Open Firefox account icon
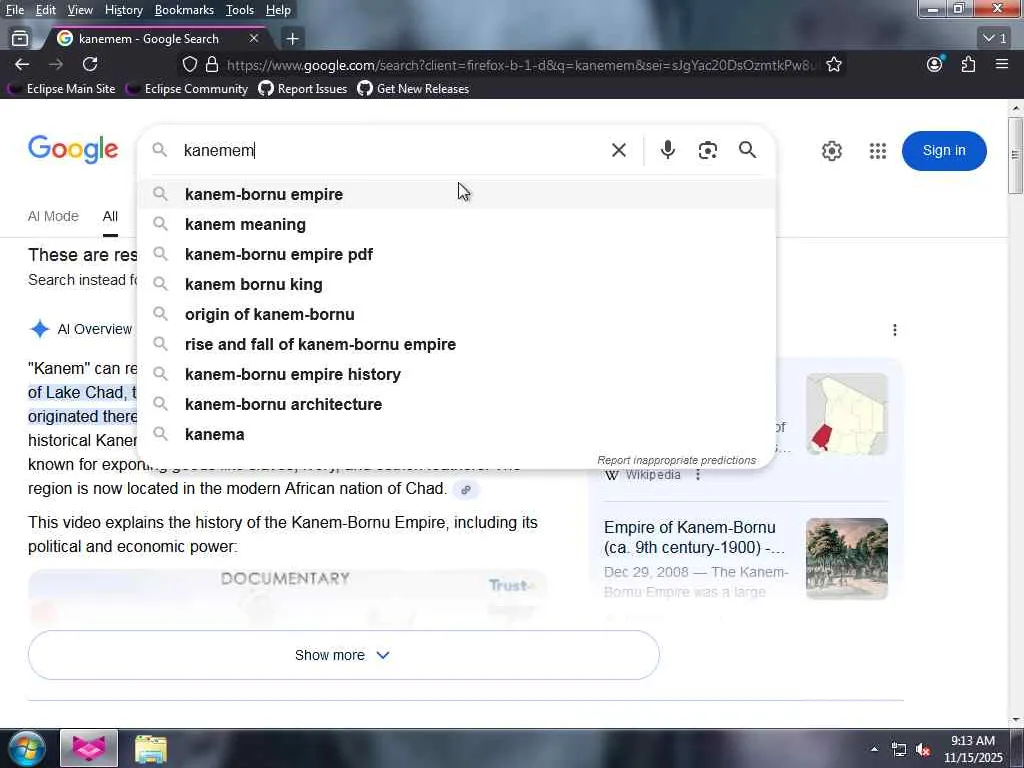 (x=935, y=64)
